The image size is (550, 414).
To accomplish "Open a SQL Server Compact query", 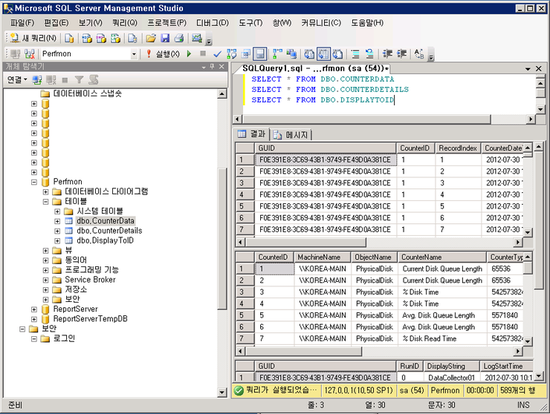I will (x=132, y=38).
